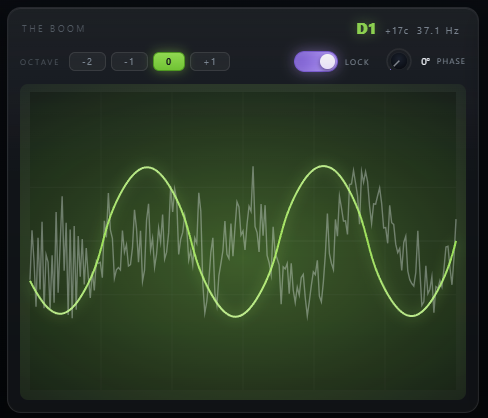Image resolution: width=488 pixels, height=418 pixels.
Task: Click the 0° phase value
Action: tap(425, 61)
